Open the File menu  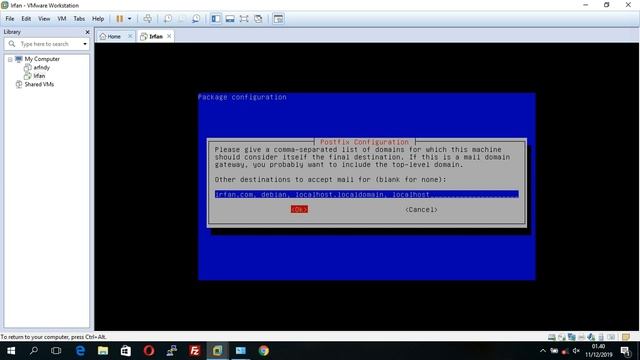point(10,19)
